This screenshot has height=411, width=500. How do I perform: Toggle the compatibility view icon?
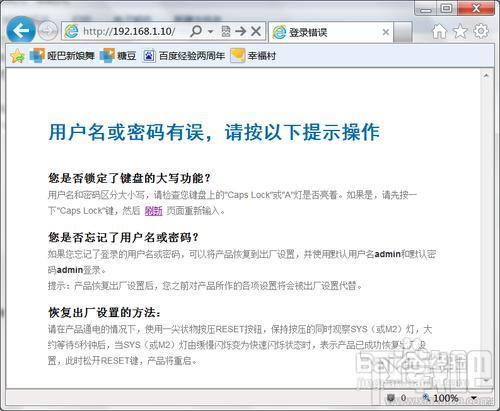(226, 31)
